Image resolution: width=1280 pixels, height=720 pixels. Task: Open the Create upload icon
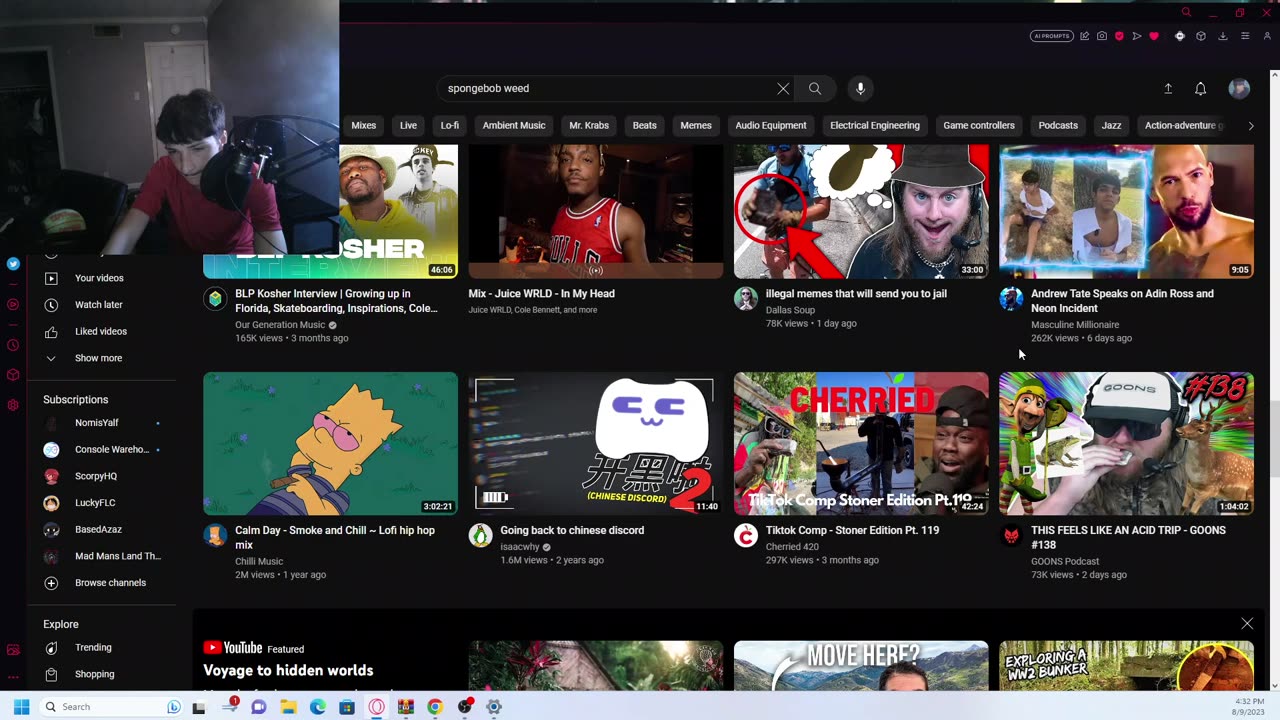click(1168, 88)
